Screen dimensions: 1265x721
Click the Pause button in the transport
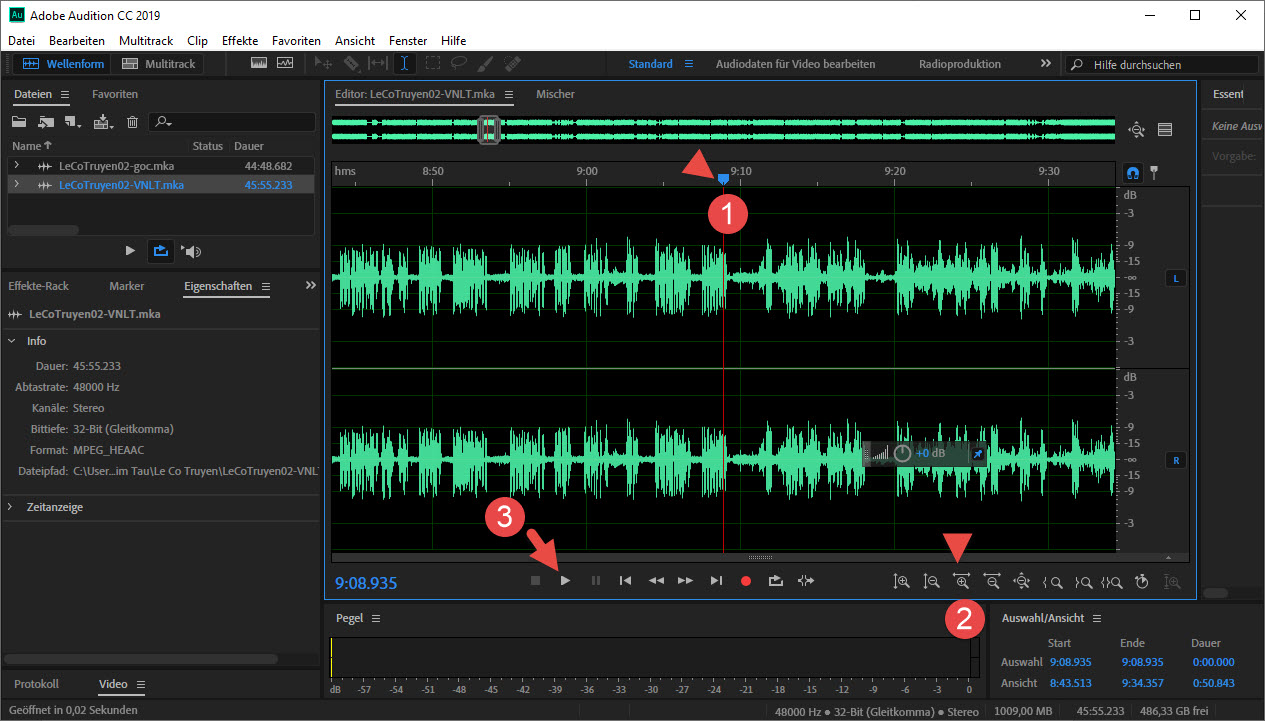596,580
